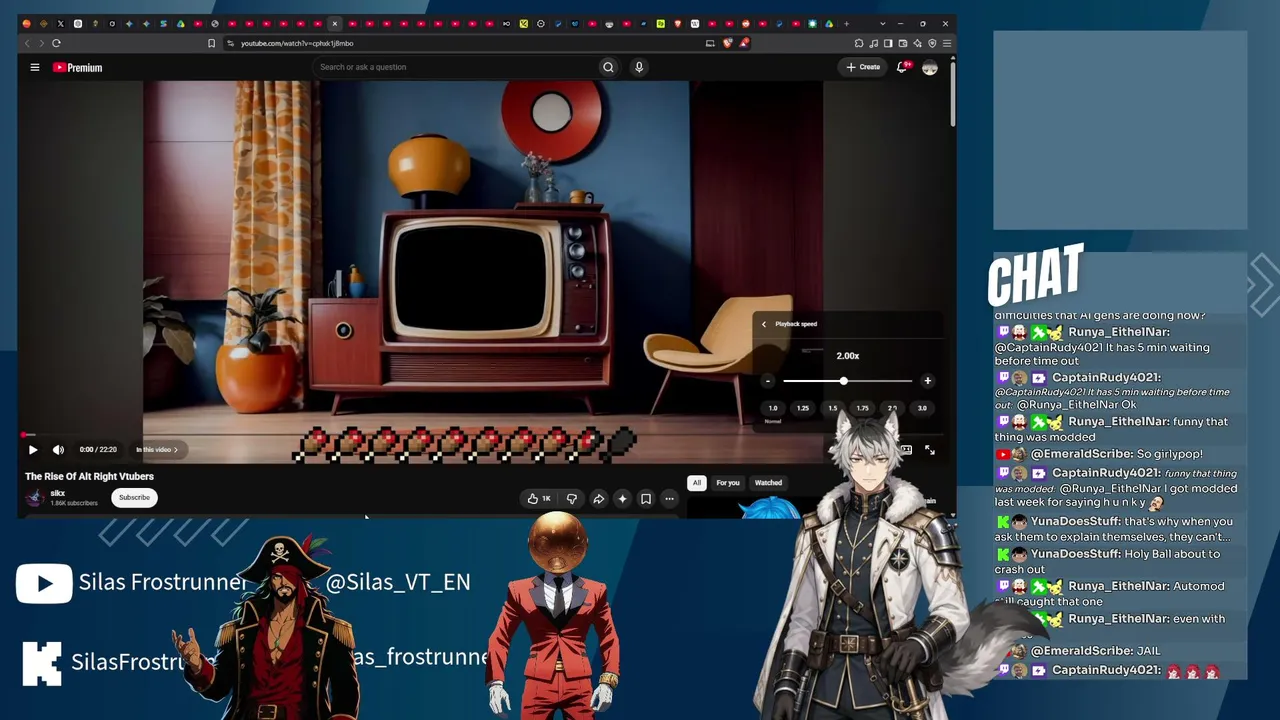The image size is (1280, 720).
Task: Open the YouTube hamburger guide menu
Action: pyautogui.click(x=34, y=67)
